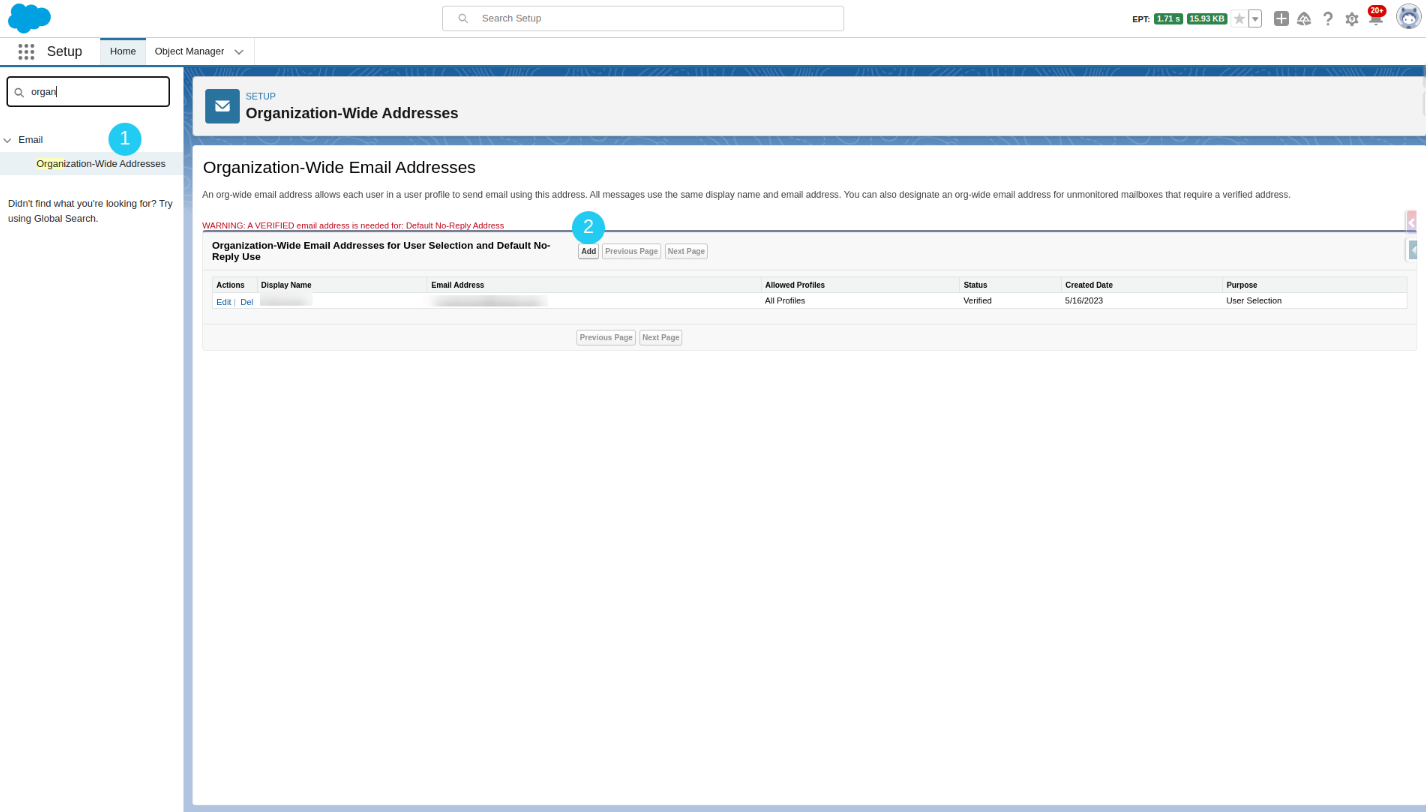Click the date 5/16/2023

1084,300
